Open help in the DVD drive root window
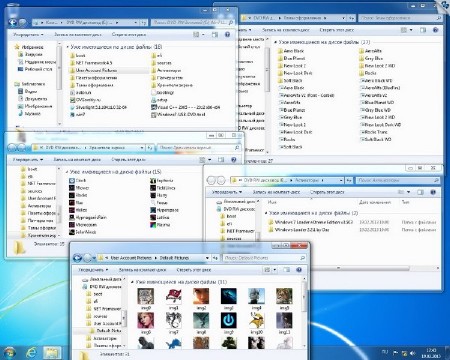 tap(227, 34)
